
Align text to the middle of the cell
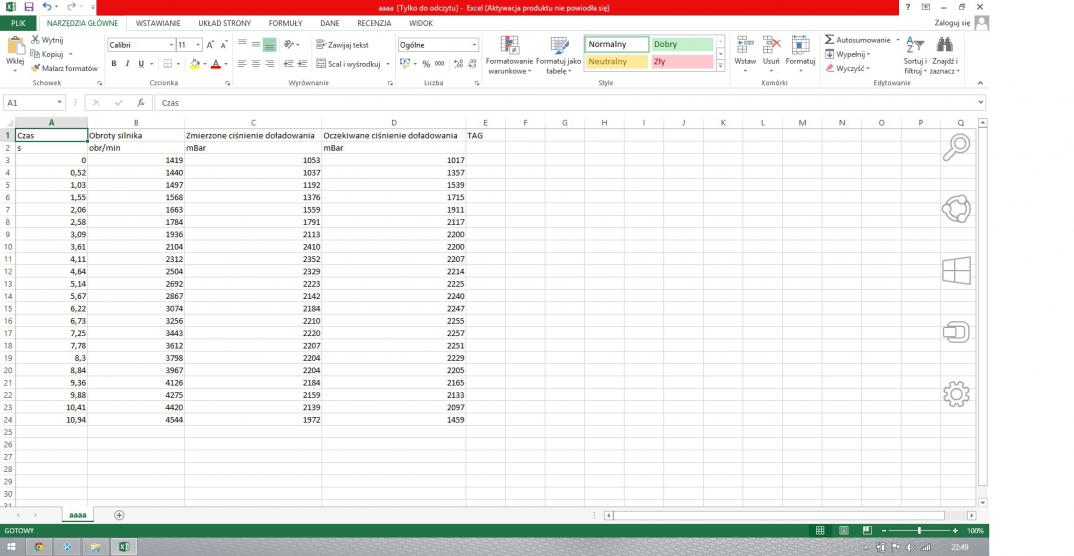click(255, 44)
